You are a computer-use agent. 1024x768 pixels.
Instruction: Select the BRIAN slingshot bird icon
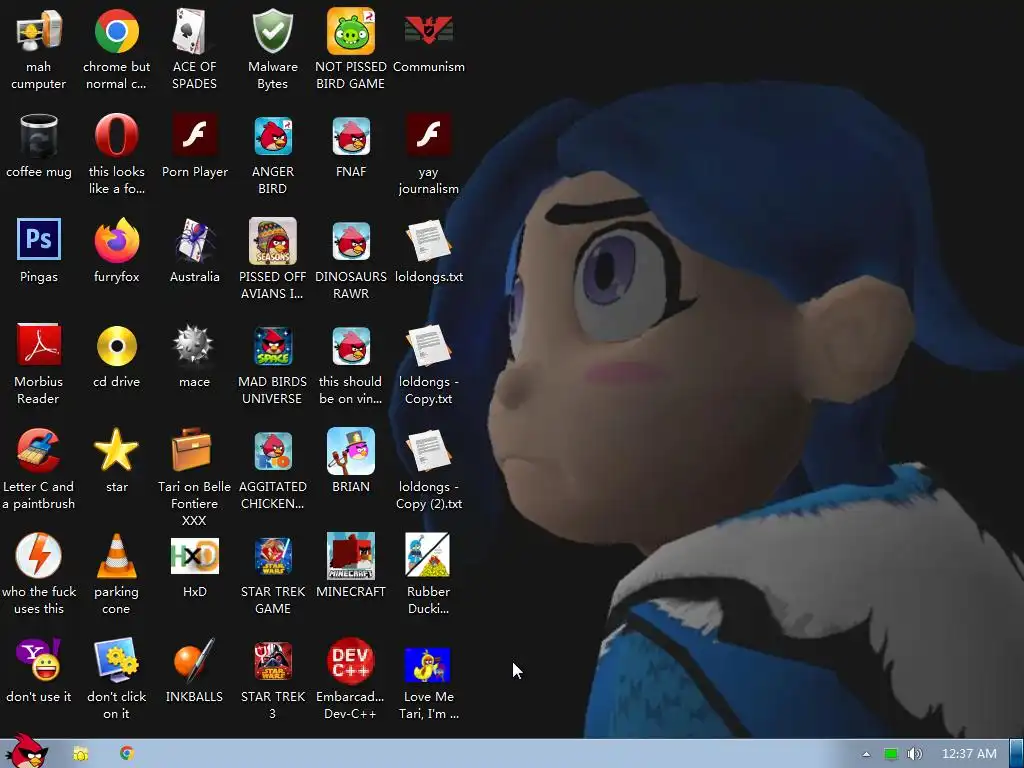click(x=351, y=451)
